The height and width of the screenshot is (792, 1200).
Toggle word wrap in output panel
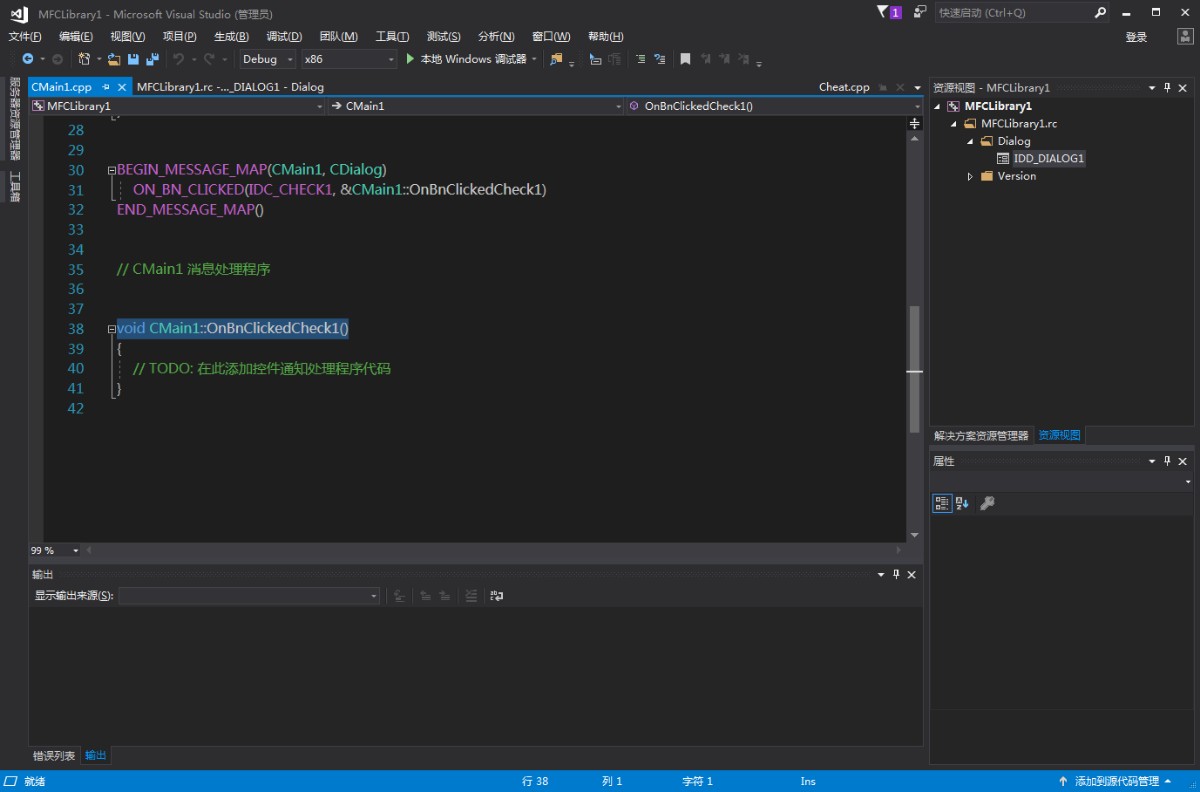pyautogui.click(x=496, y=595)
